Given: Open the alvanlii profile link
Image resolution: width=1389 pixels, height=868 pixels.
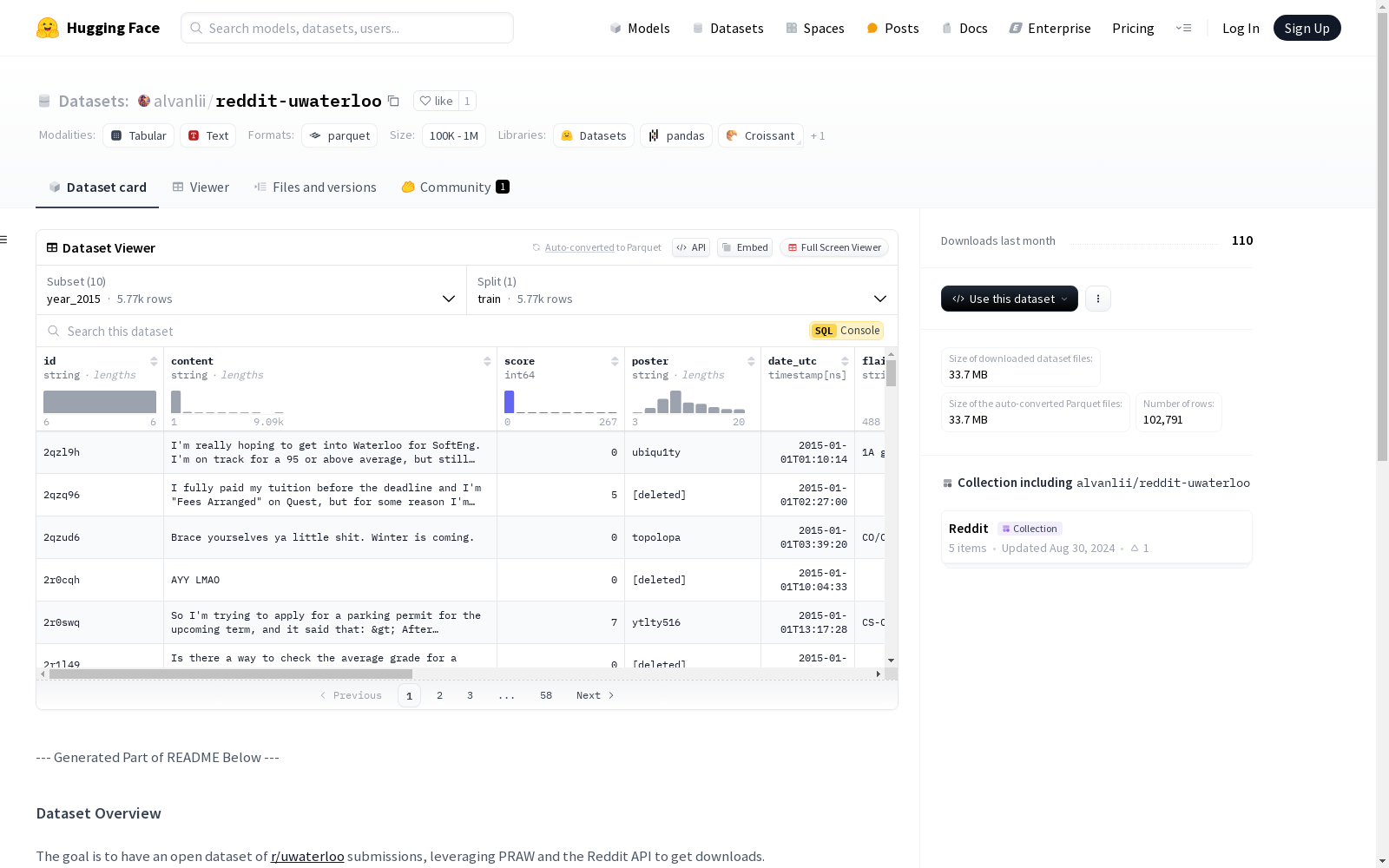Looking at the screenshot, I should 180,101.
